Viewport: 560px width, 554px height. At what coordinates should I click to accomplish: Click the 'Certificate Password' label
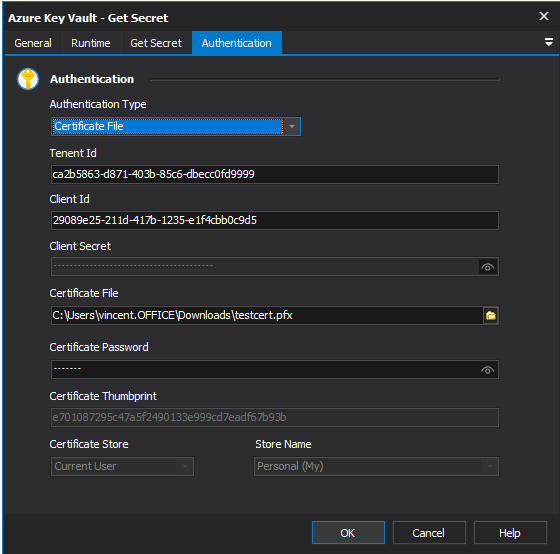coord(99,347)
